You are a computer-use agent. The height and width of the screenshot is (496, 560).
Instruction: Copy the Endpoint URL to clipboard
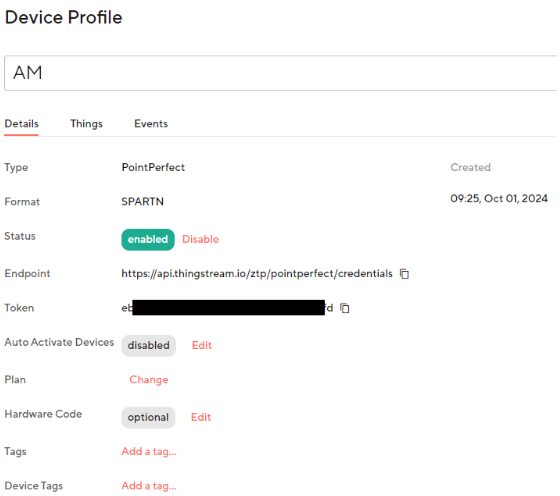(404, 274)
